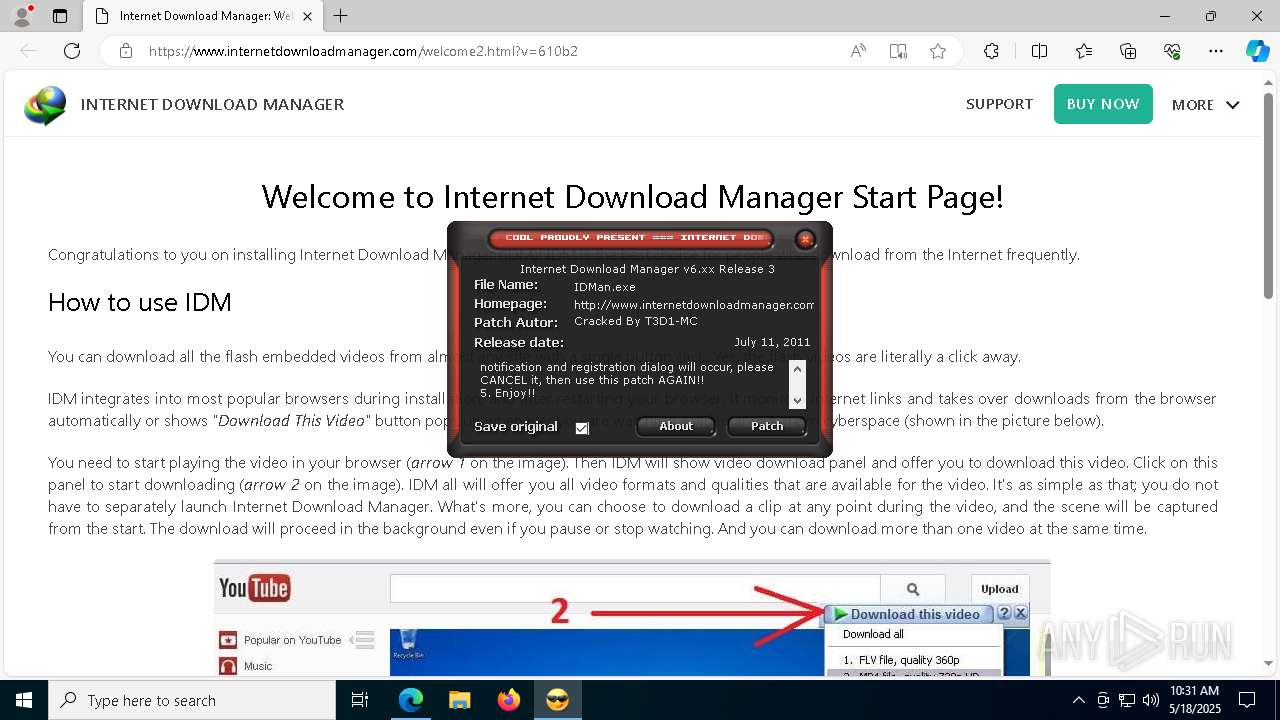Click the Patch button in patcher

767,426
